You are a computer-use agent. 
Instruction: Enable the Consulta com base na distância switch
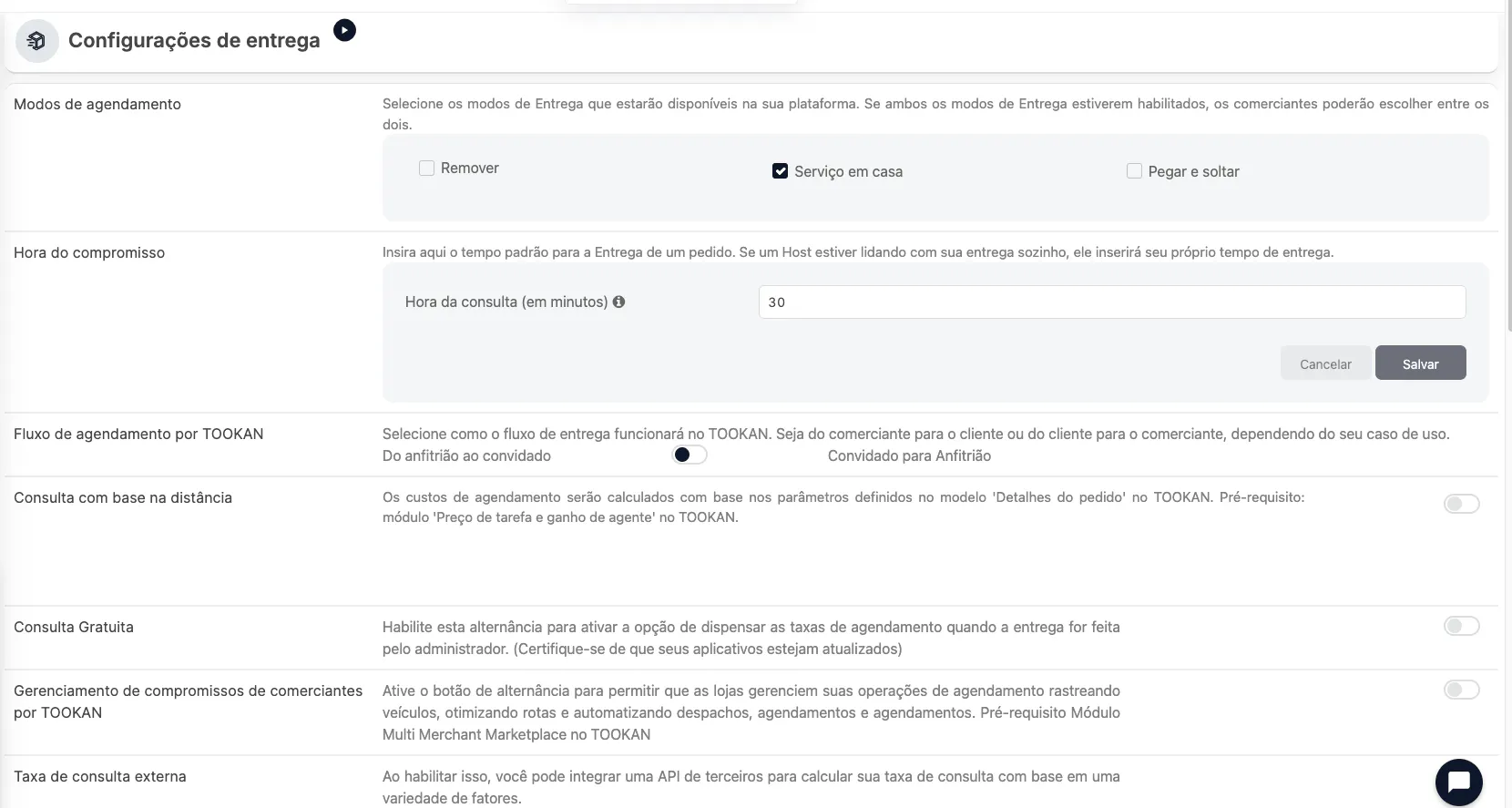click(x=1461, y=504)
